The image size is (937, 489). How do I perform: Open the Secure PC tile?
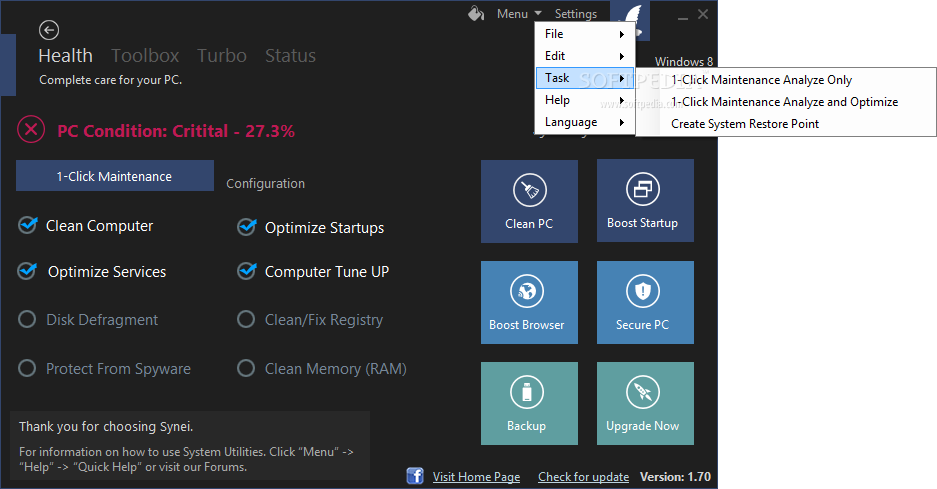[645, 302]
